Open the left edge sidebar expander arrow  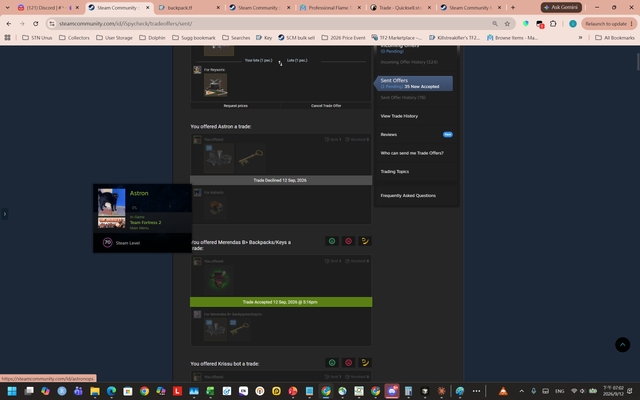click(4, 213)
